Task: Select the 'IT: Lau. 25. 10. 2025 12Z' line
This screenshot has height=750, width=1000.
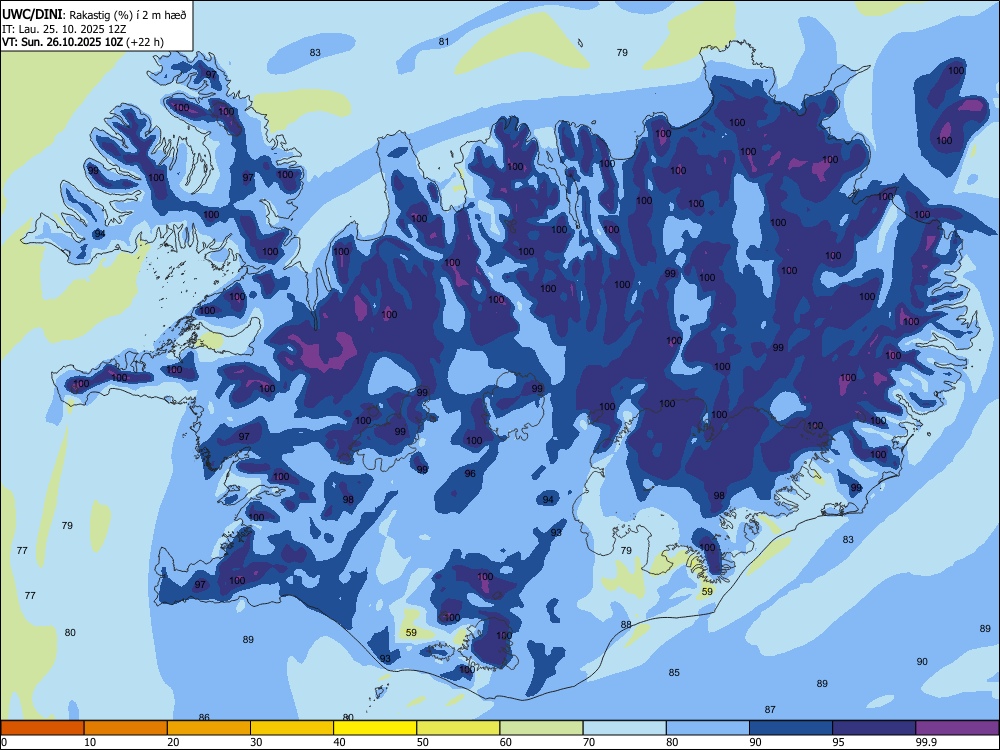Action: click(64, 29)
